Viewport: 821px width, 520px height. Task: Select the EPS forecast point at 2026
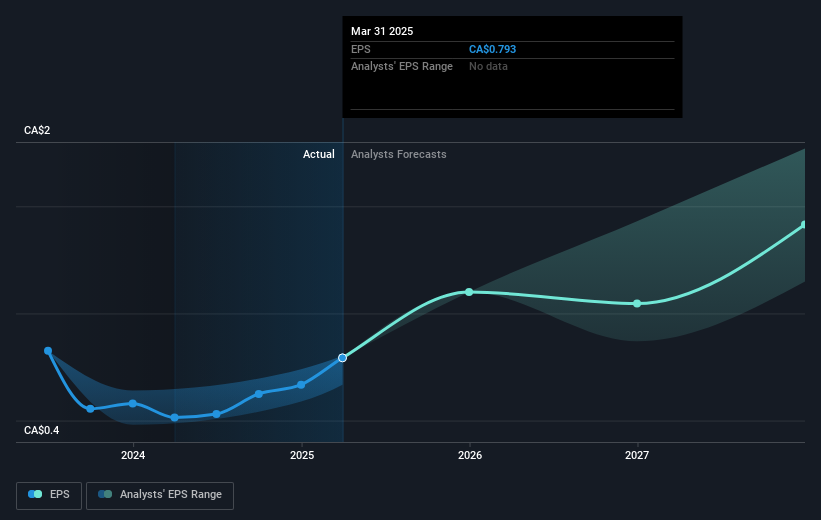(x=469, y=292)
